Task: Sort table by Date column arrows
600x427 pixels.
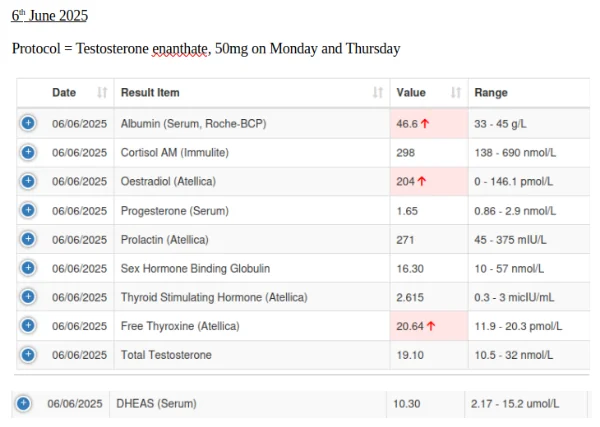Action: pyautogui.click(x=102, y=93)
